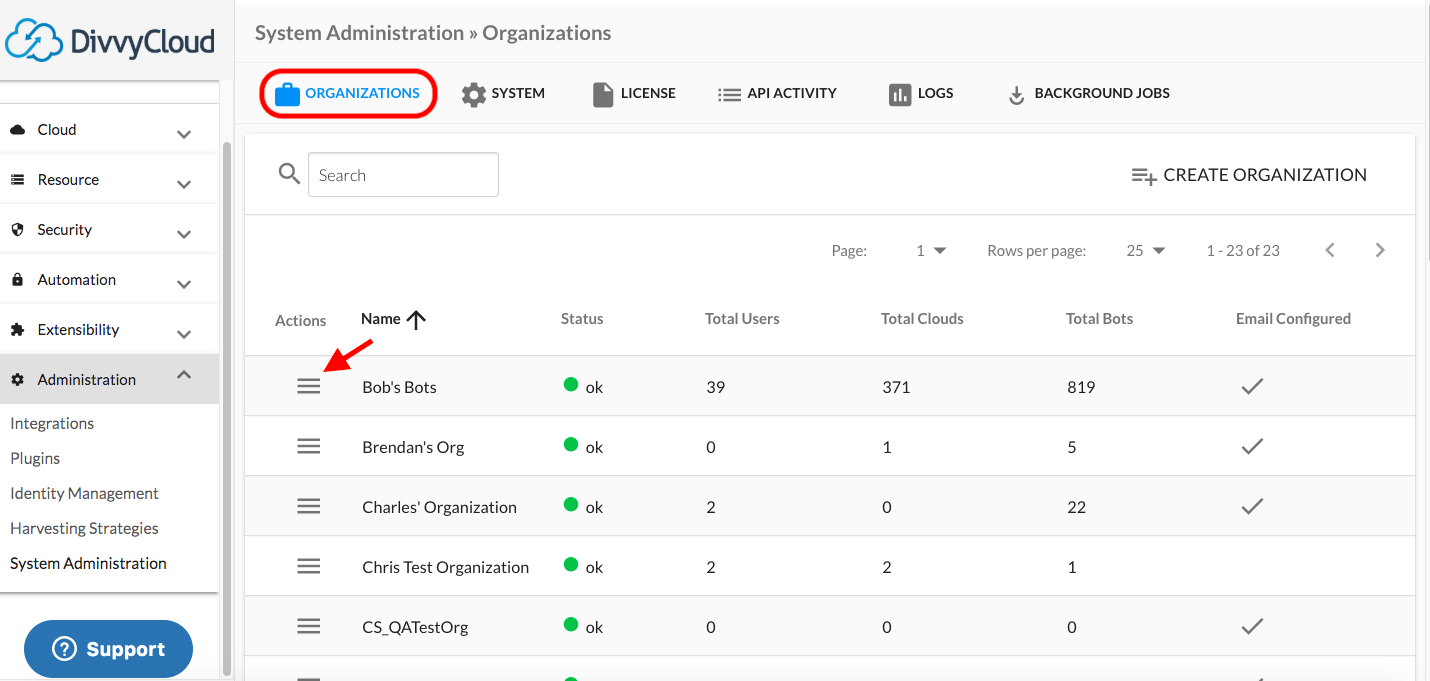Open the Support button

(108, 649)
